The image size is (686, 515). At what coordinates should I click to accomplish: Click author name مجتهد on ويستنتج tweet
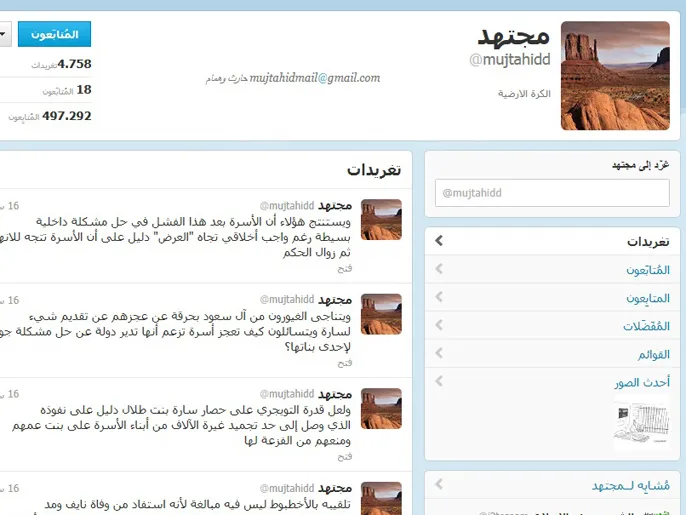tap(335, 206)
